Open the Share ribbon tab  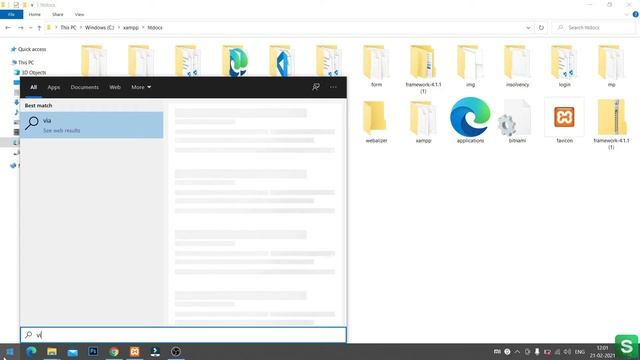[x=58, y=14]
